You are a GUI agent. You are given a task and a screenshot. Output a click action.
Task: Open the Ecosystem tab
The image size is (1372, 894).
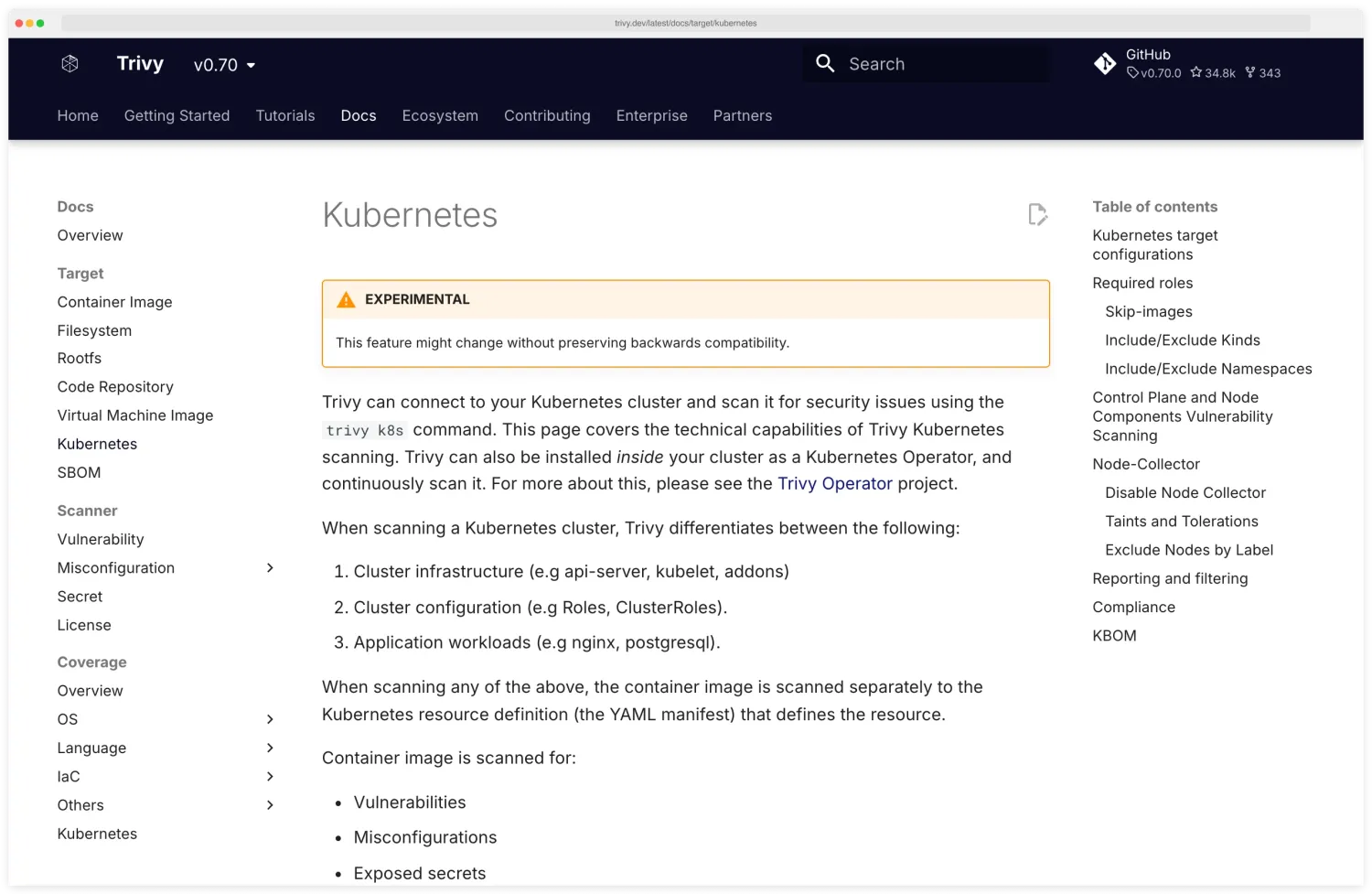pyautogui.click(x=440, y=115)
